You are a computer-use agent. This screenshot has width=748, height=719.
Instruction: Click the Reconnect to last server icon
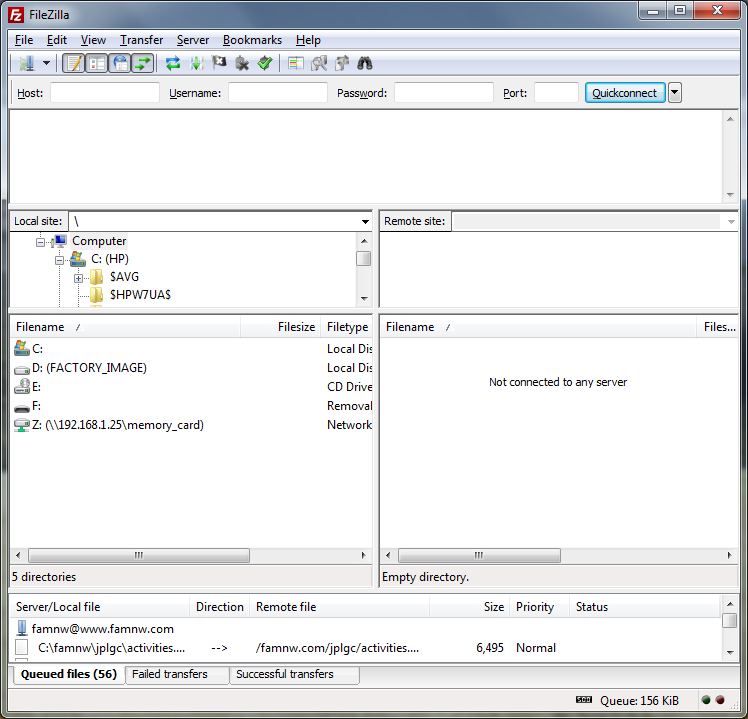point(265,63)
